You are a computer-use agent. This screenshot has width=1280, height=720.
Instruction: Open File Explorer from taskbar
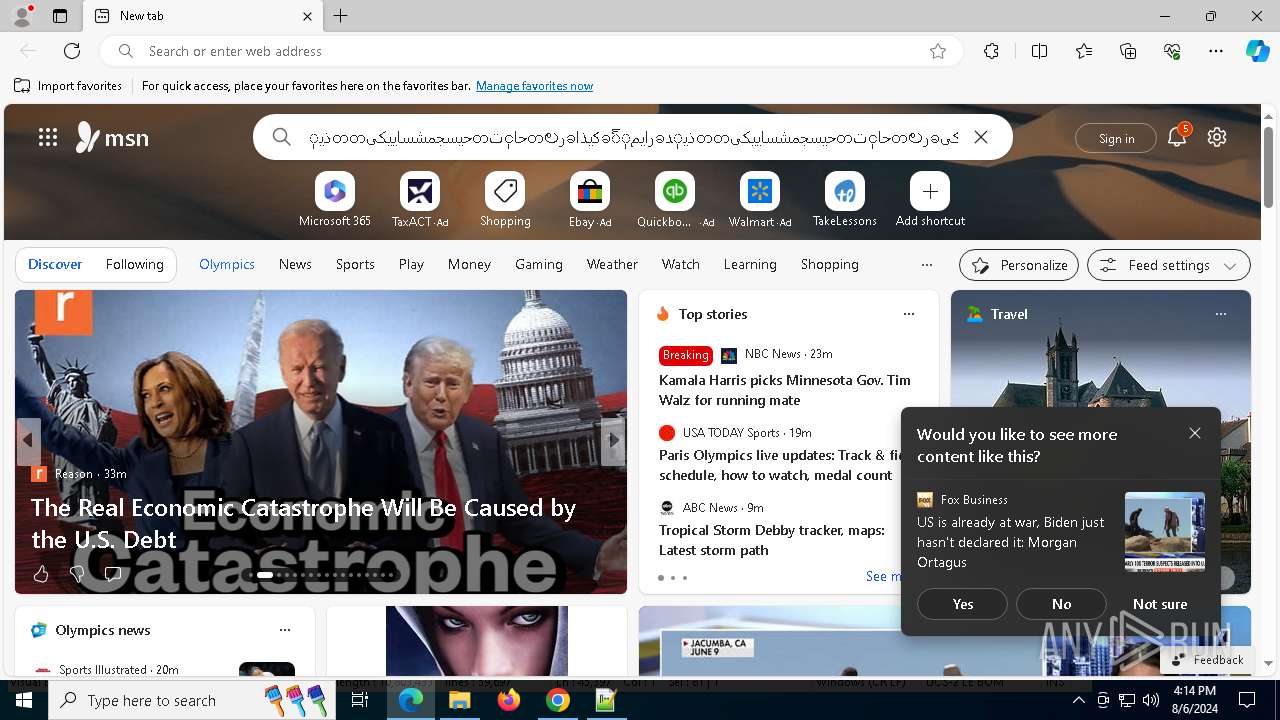460,700
